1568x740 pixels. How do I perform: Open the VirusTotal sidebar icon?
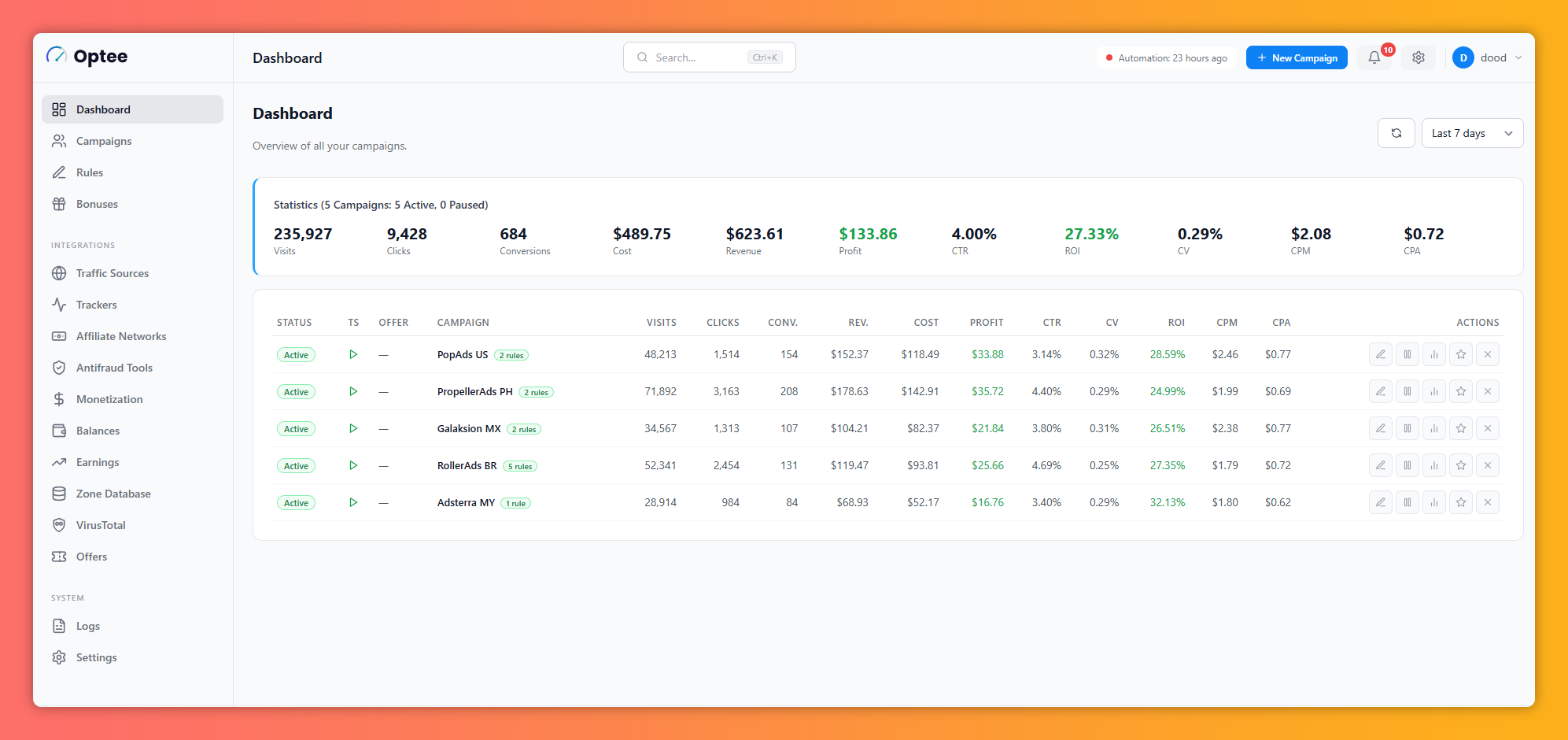pyautogui.click(x=59, y=525)
